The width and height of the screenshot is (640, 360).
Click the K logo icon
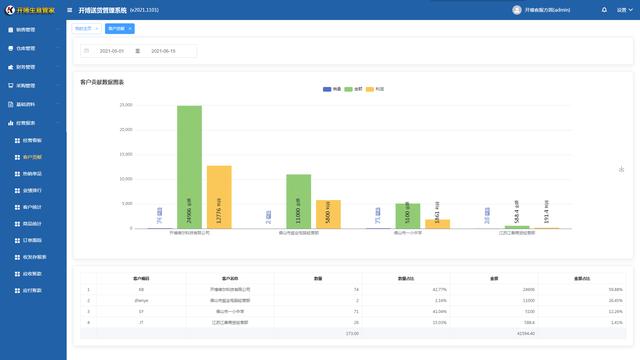10,10
